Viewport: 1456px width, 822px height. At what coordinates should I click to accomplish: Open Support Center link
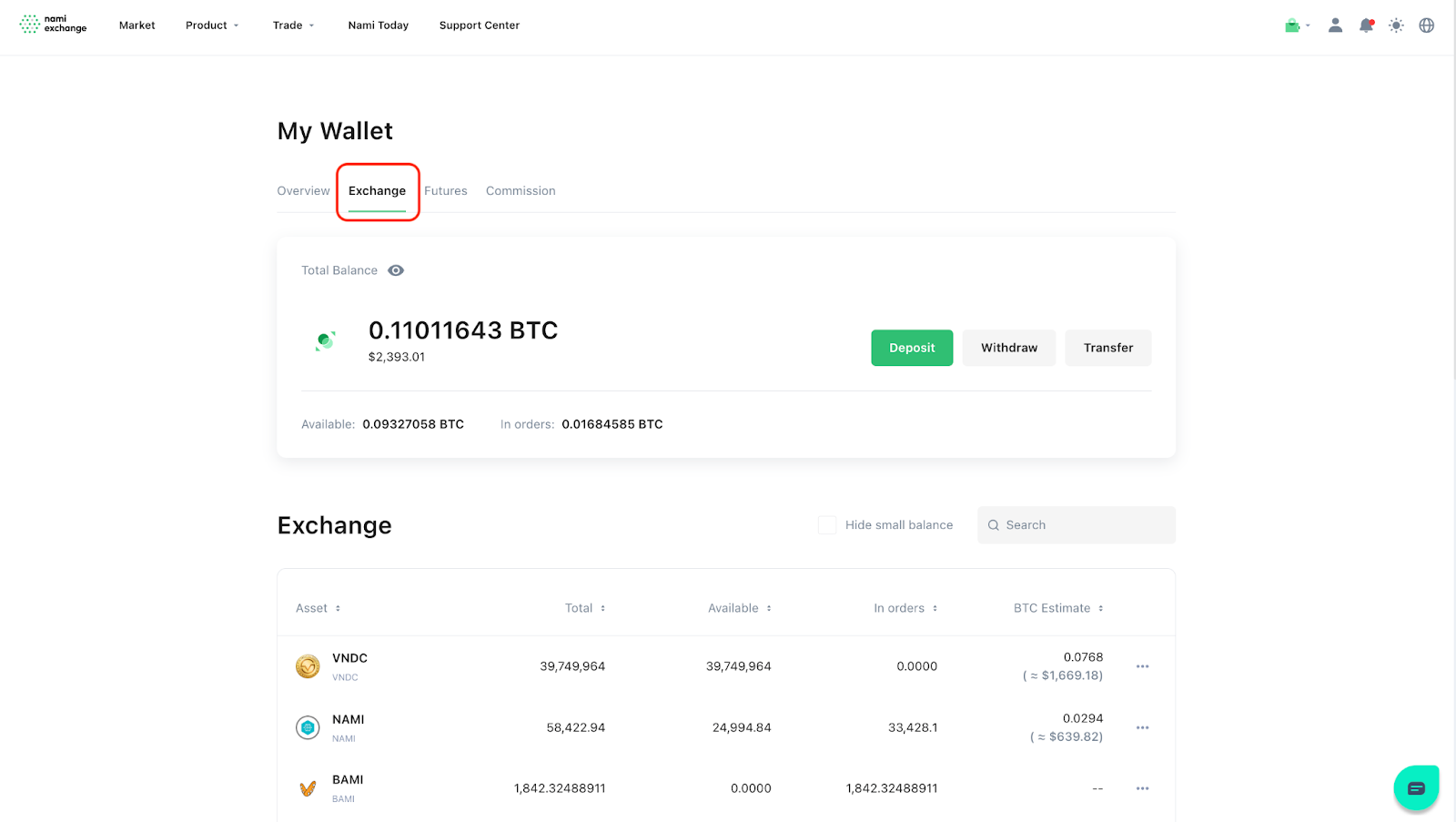pyautogui.click(x=479, y=25)
